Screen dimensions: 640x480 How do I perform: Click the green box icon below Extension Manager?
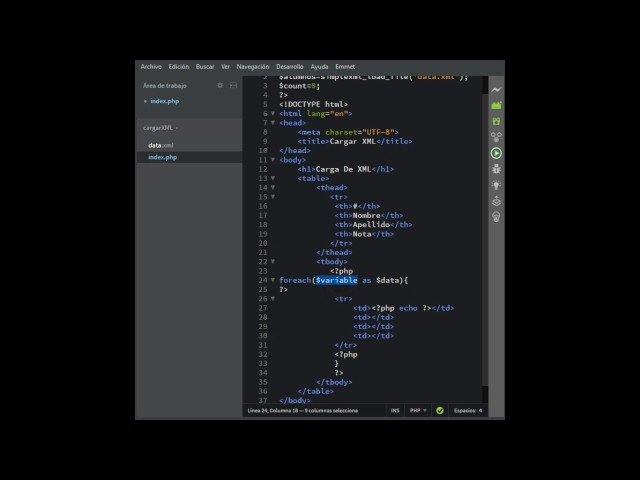tap(496, 121)
